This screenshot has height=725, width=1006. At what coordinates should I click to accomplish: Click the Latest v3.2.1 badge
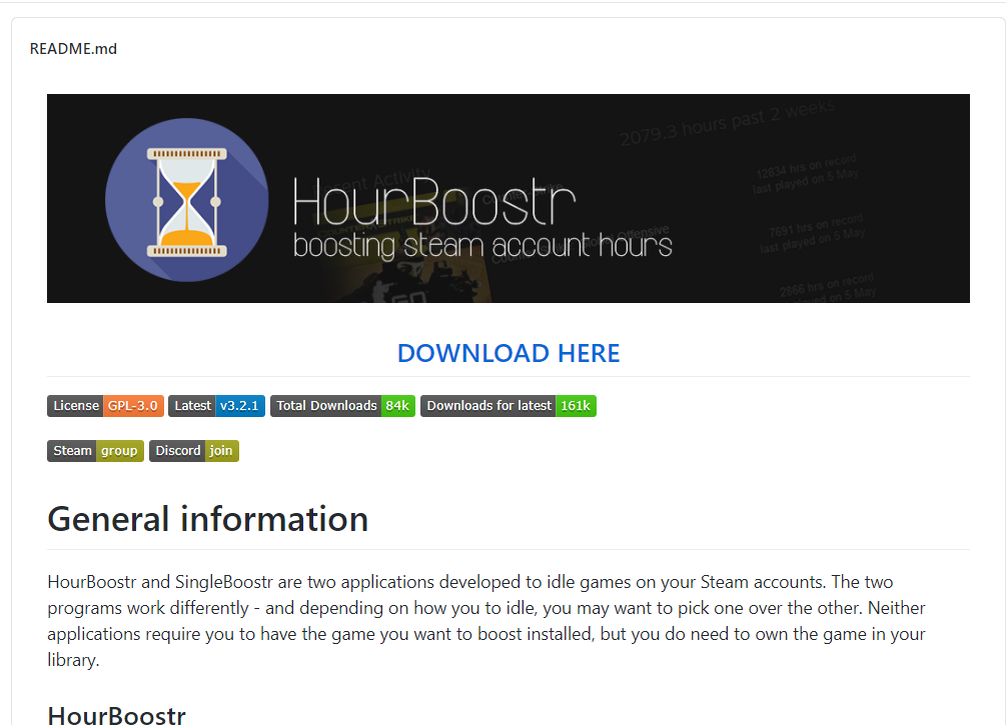(216, 405)
